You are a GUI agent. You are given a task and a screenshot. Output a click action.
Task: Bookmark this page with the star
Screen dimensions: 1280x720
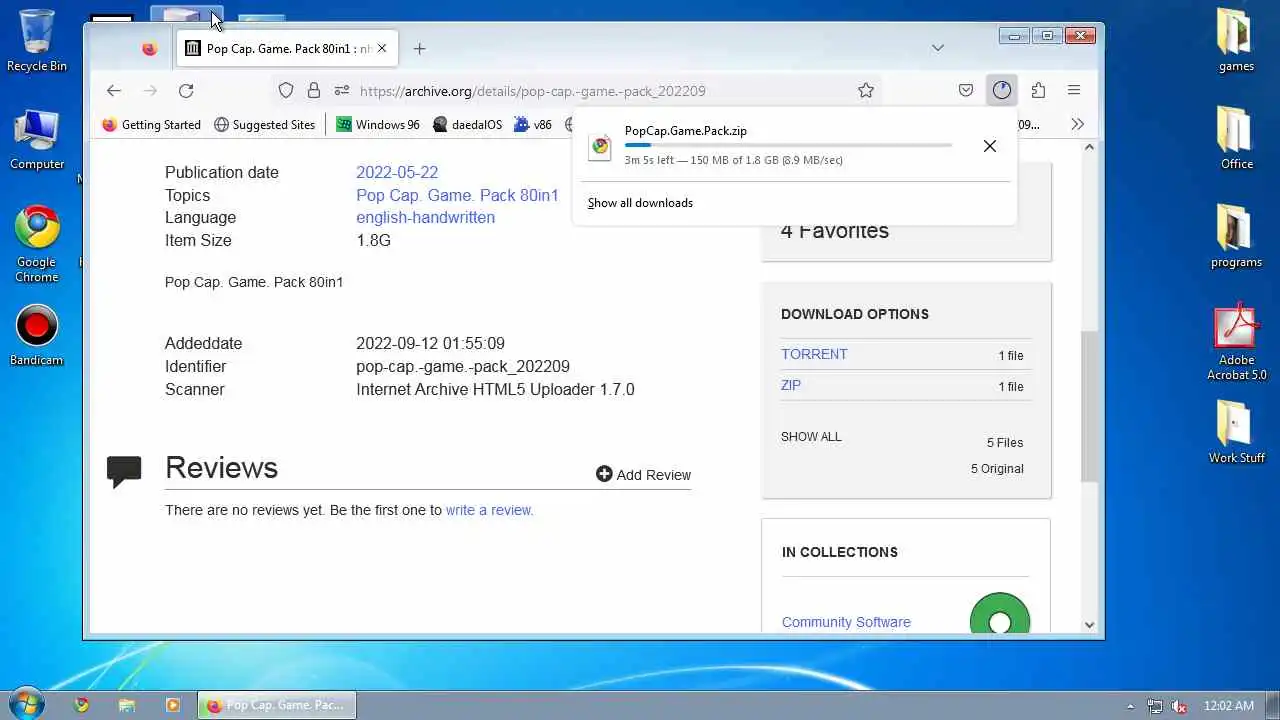(866, 91)
